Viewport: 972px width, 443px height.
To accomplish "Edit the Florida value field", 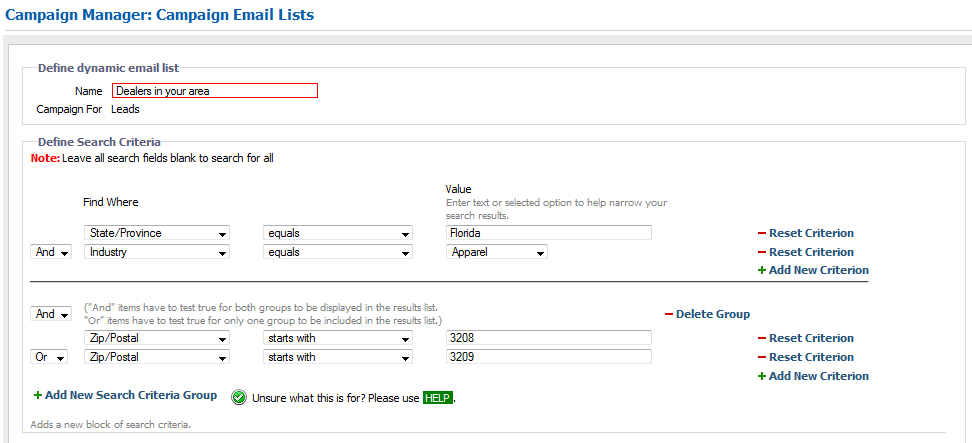I will click(x=548, y=233).
